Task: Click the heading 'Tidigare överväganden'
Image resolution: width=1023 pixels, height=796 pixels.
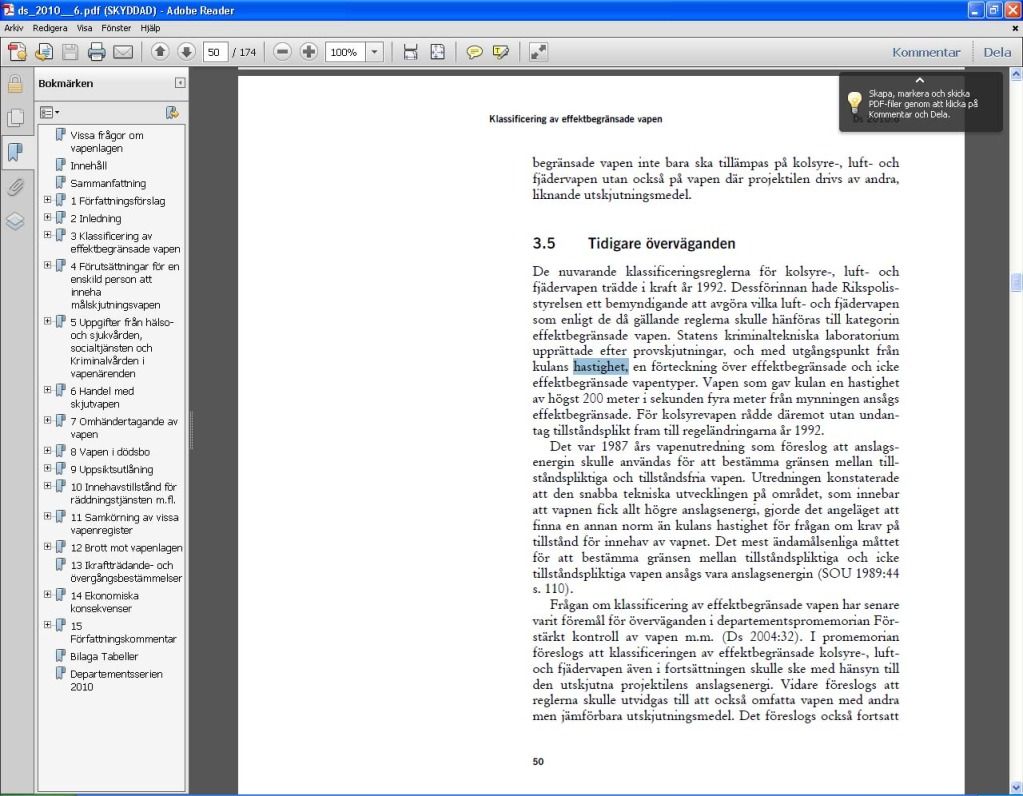Action: click(x=662, y=243)
